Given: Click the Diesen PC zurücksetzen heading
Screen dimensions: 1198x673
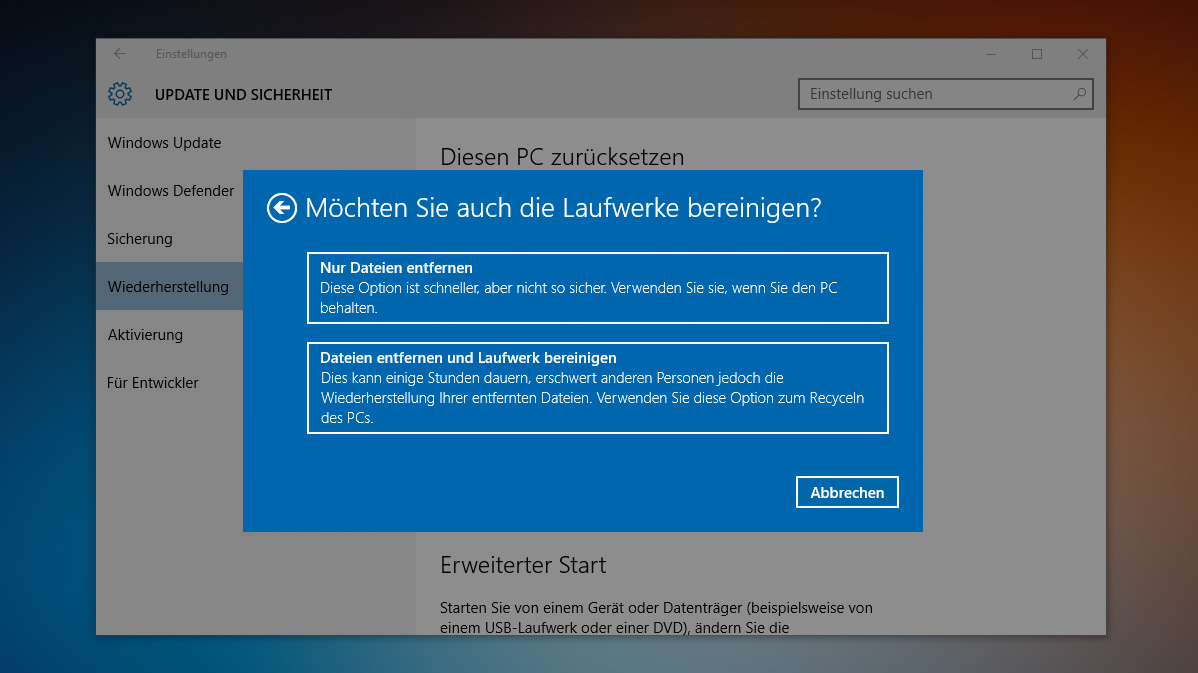Looking at the screenshot, I should (562, 157).
